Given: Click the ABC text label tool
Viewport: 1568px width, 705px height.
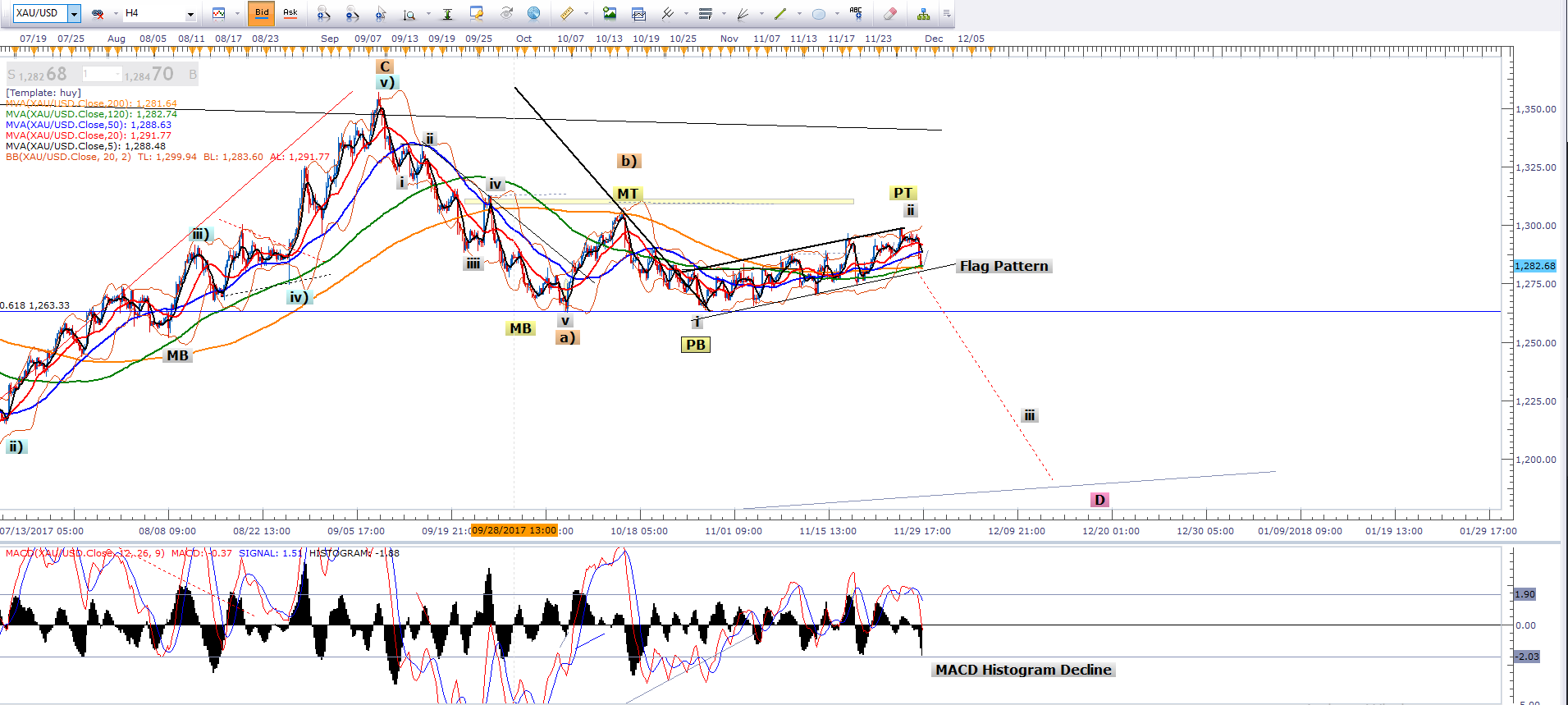Looking at the screenshot, I should (856, 13).
